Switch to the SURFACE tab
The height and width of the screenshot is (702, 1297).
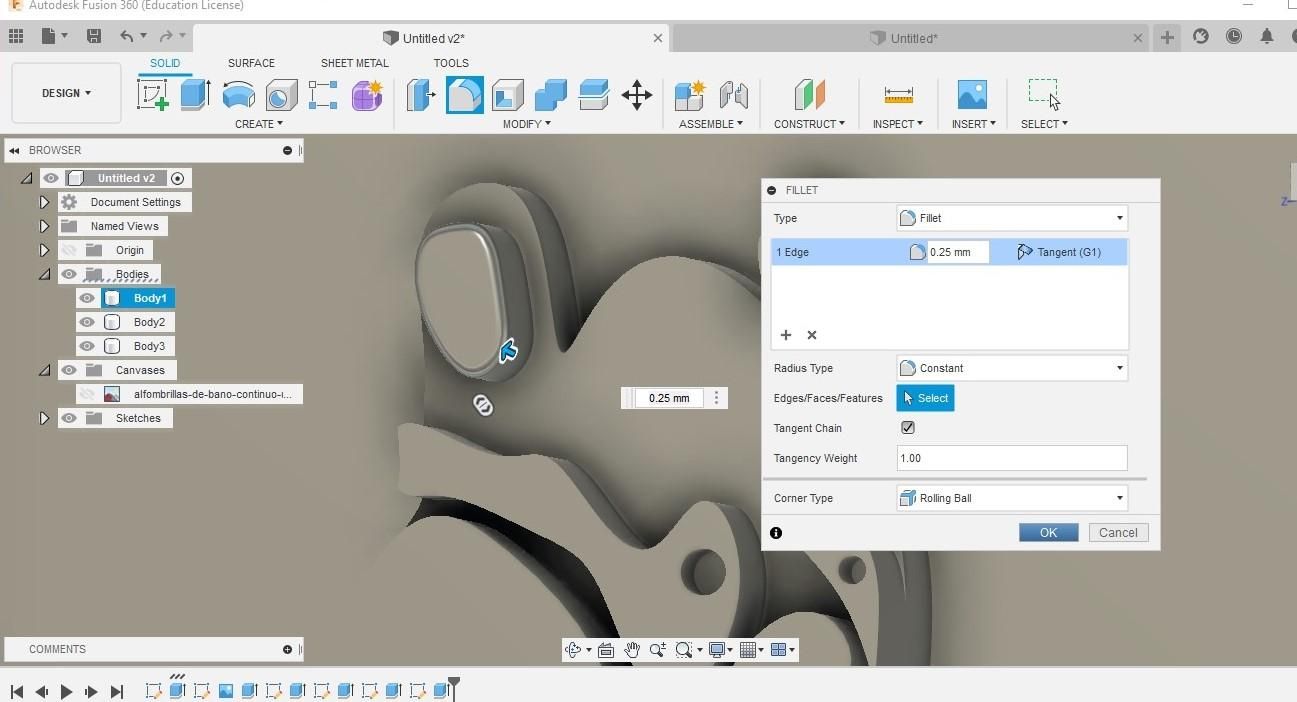(x=251, y=63)
